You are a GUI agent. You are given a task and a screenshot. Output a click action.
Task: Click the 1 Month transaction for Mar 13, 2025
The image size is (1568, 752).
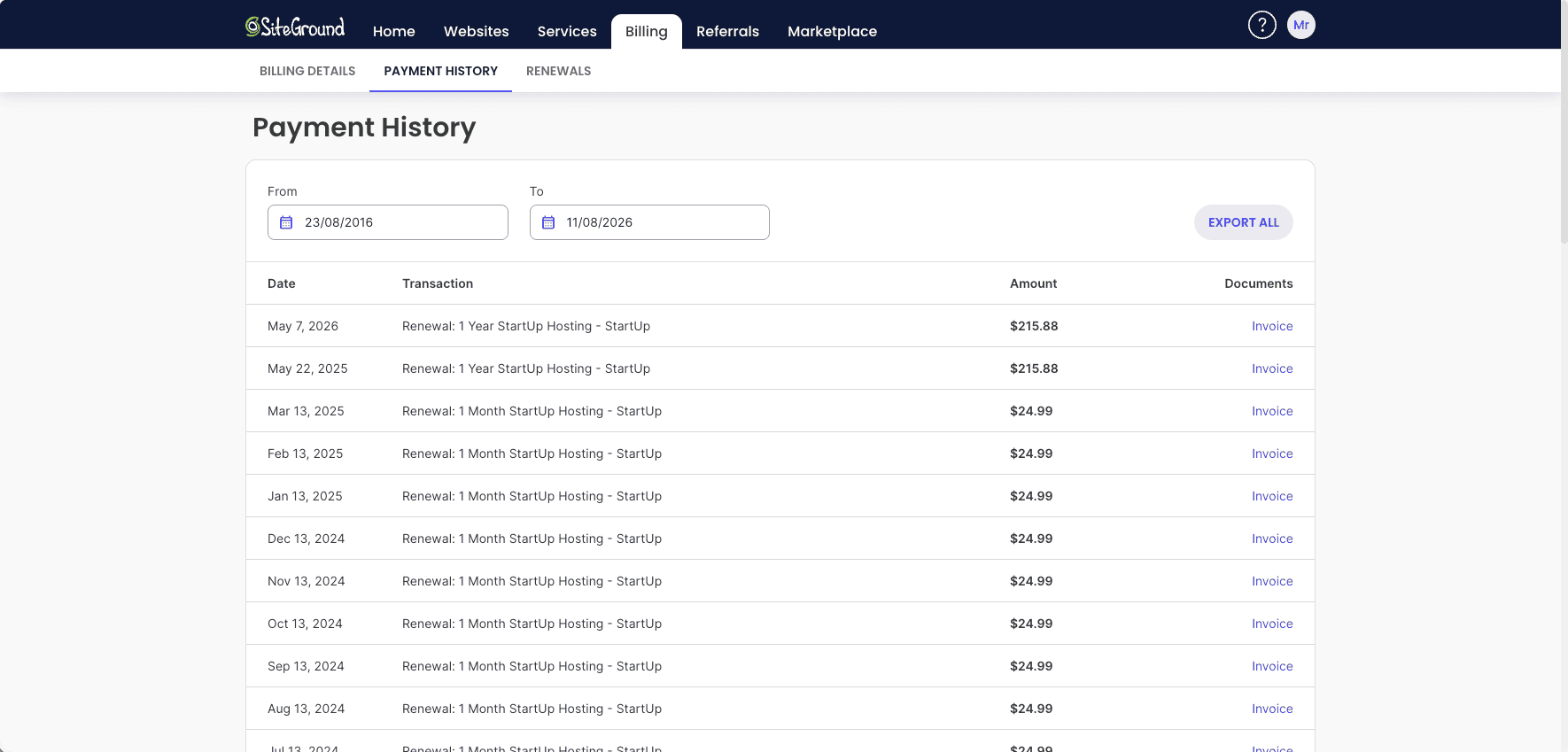pyautogui.click(x=532, y=411)
